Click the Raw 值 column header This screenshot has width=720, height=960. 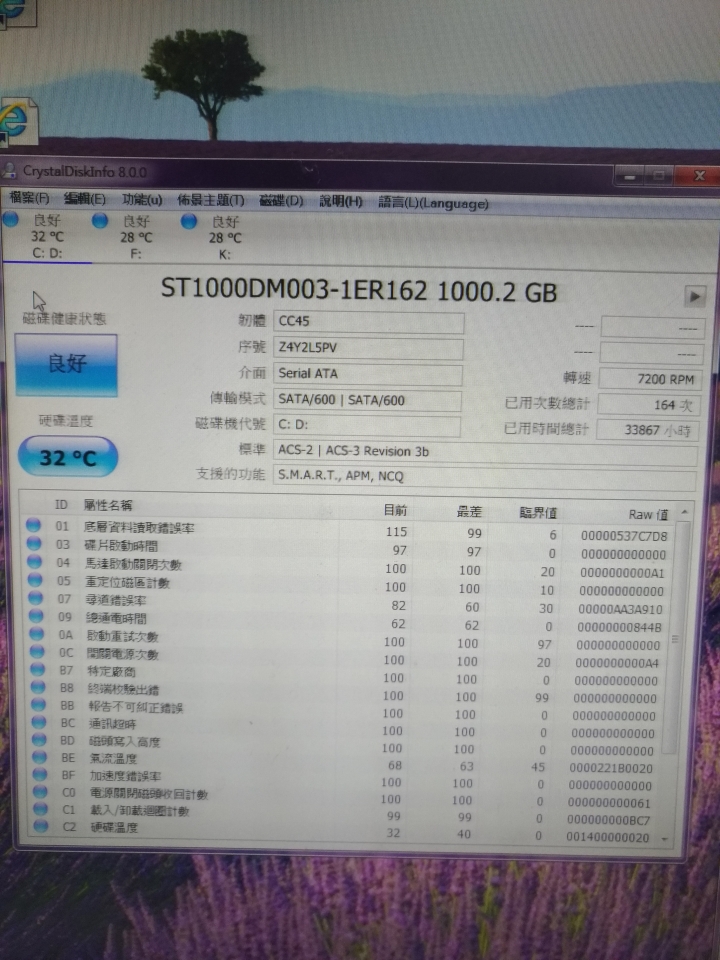click(x=648, y=514)
